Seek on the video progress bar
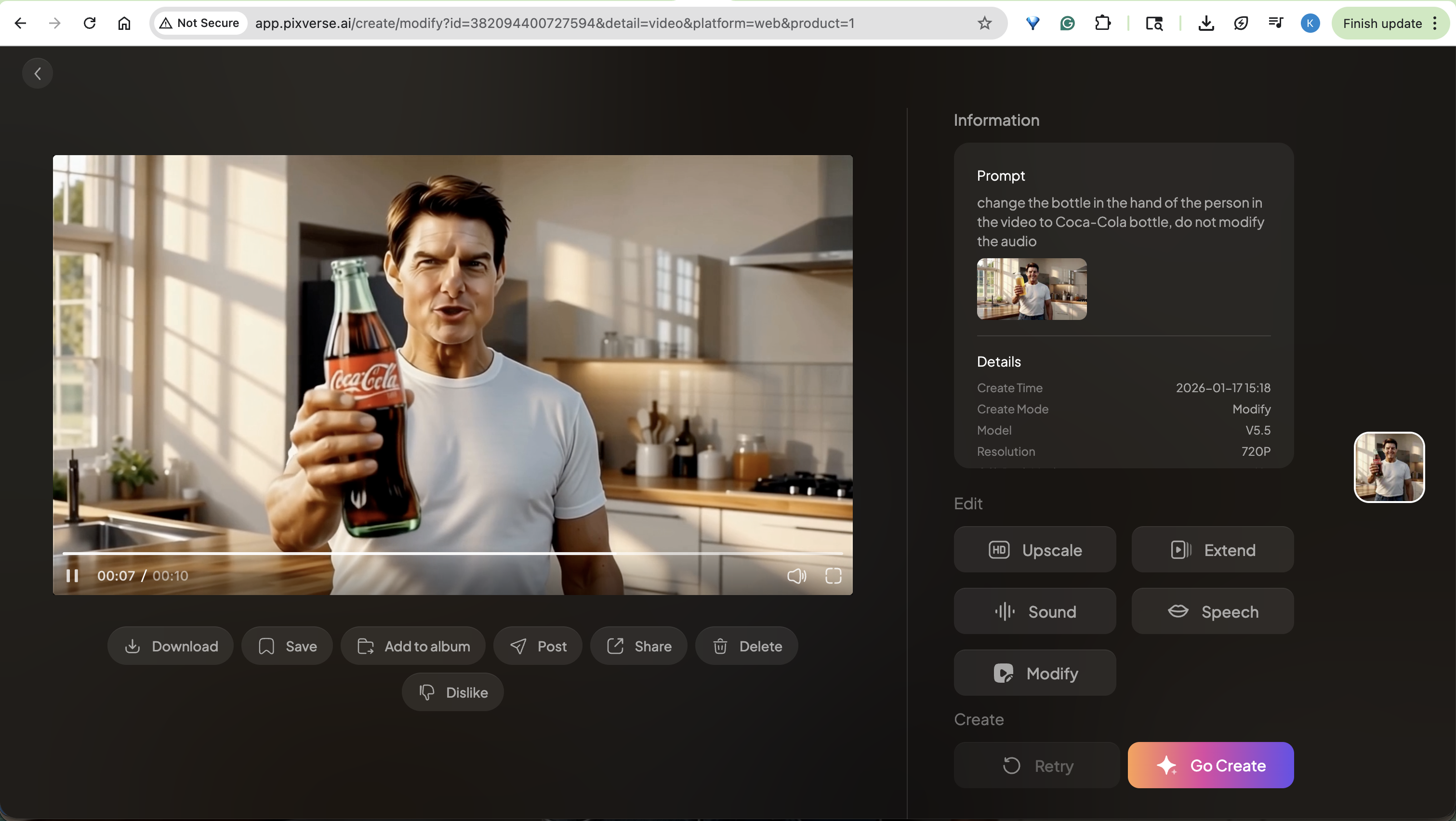 point(452,554)
